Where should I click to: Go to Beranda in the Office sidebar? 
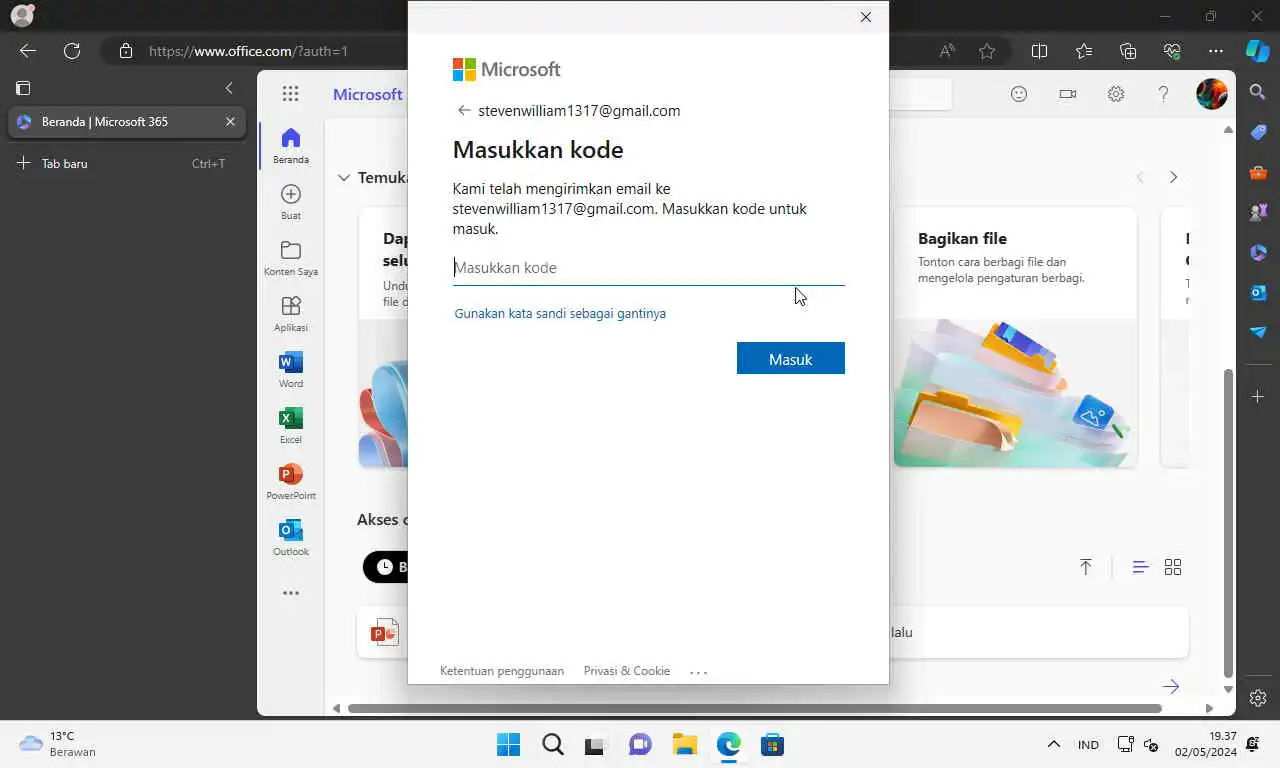pos(290,145)
